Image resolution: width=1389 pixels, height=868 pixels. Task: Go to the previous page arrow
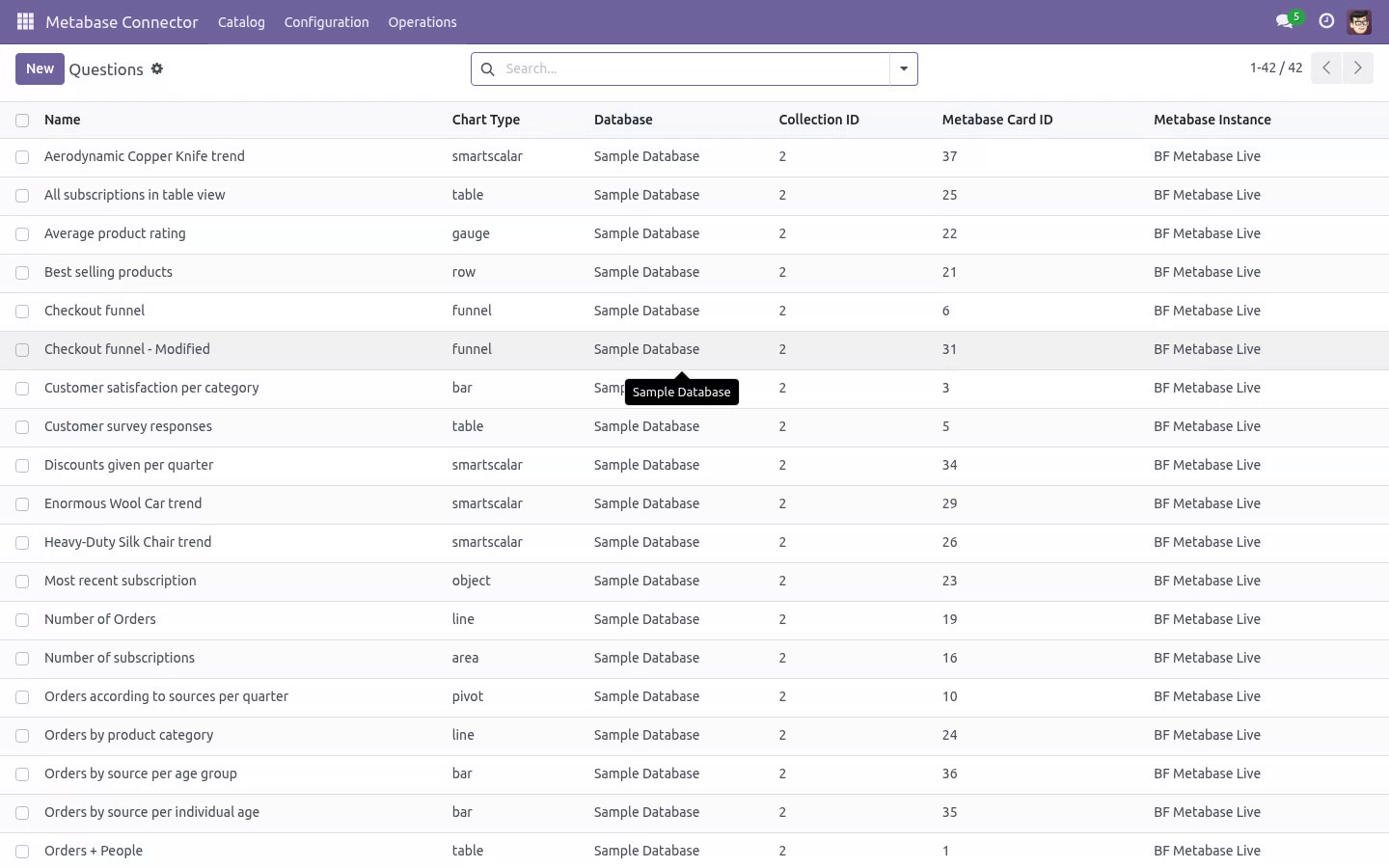1326,68
